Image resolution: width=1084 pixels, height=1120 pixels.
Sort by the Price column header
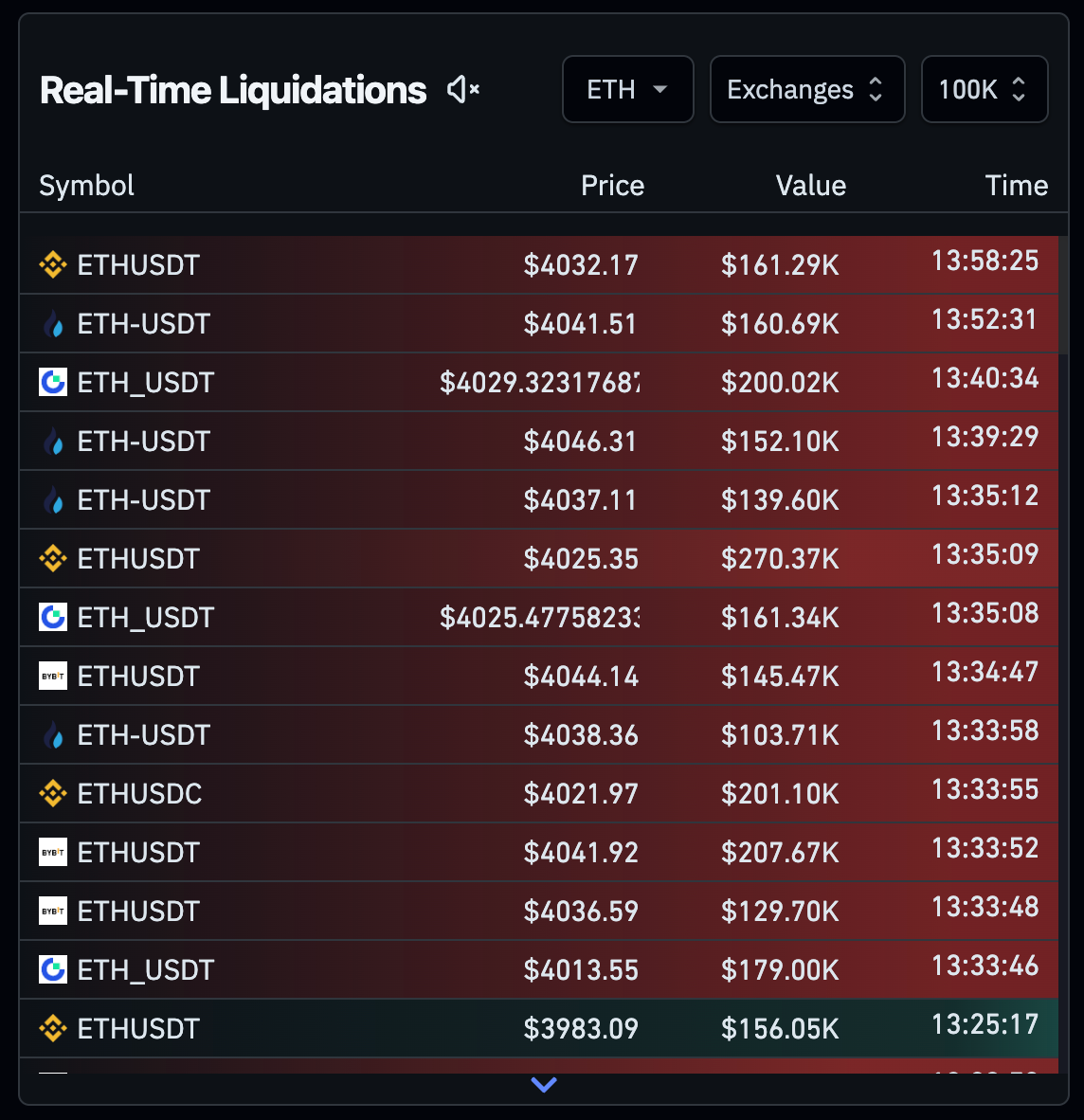pos(612,186)
